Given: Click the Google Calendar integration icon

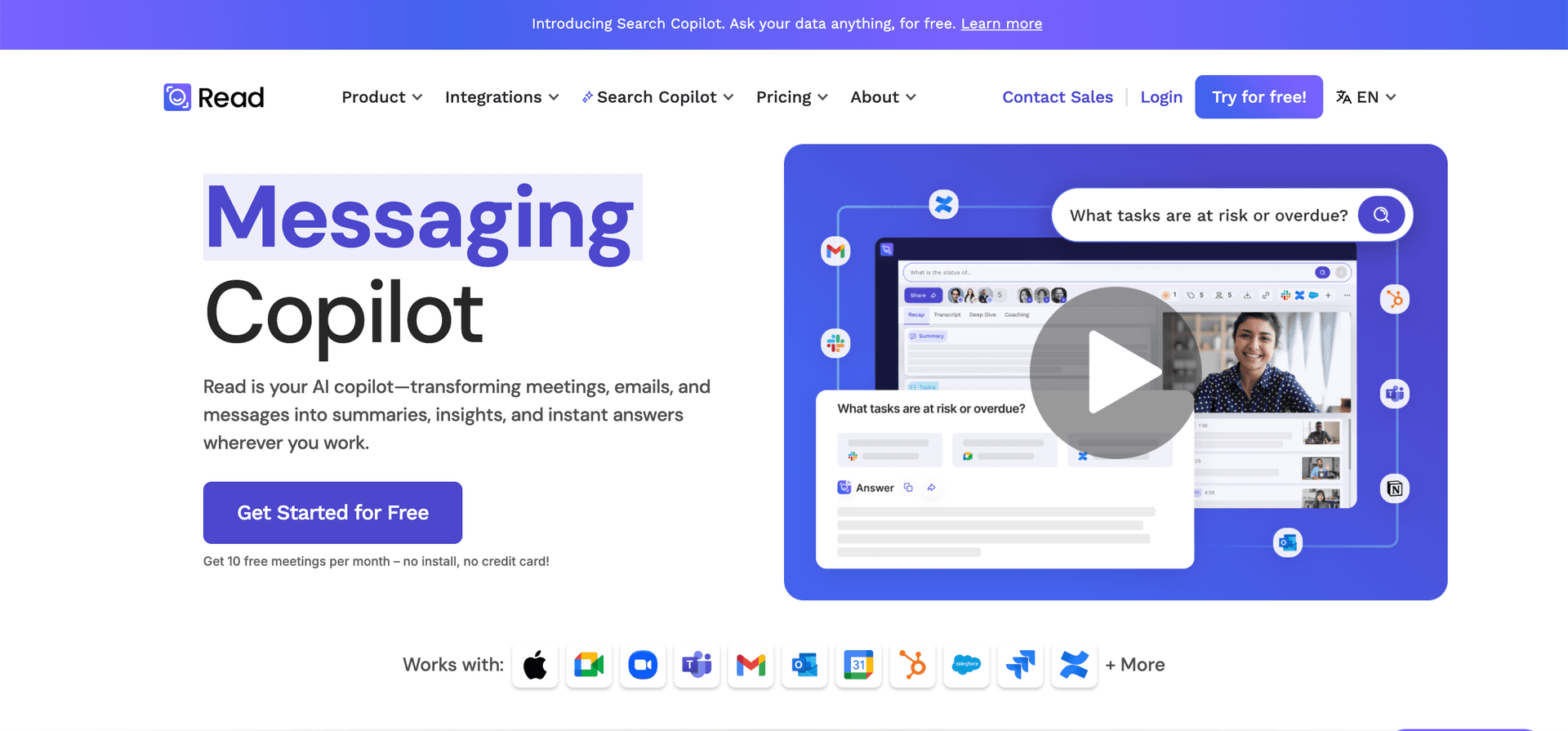Looking at the screenshot, I should tap(858, 665).
